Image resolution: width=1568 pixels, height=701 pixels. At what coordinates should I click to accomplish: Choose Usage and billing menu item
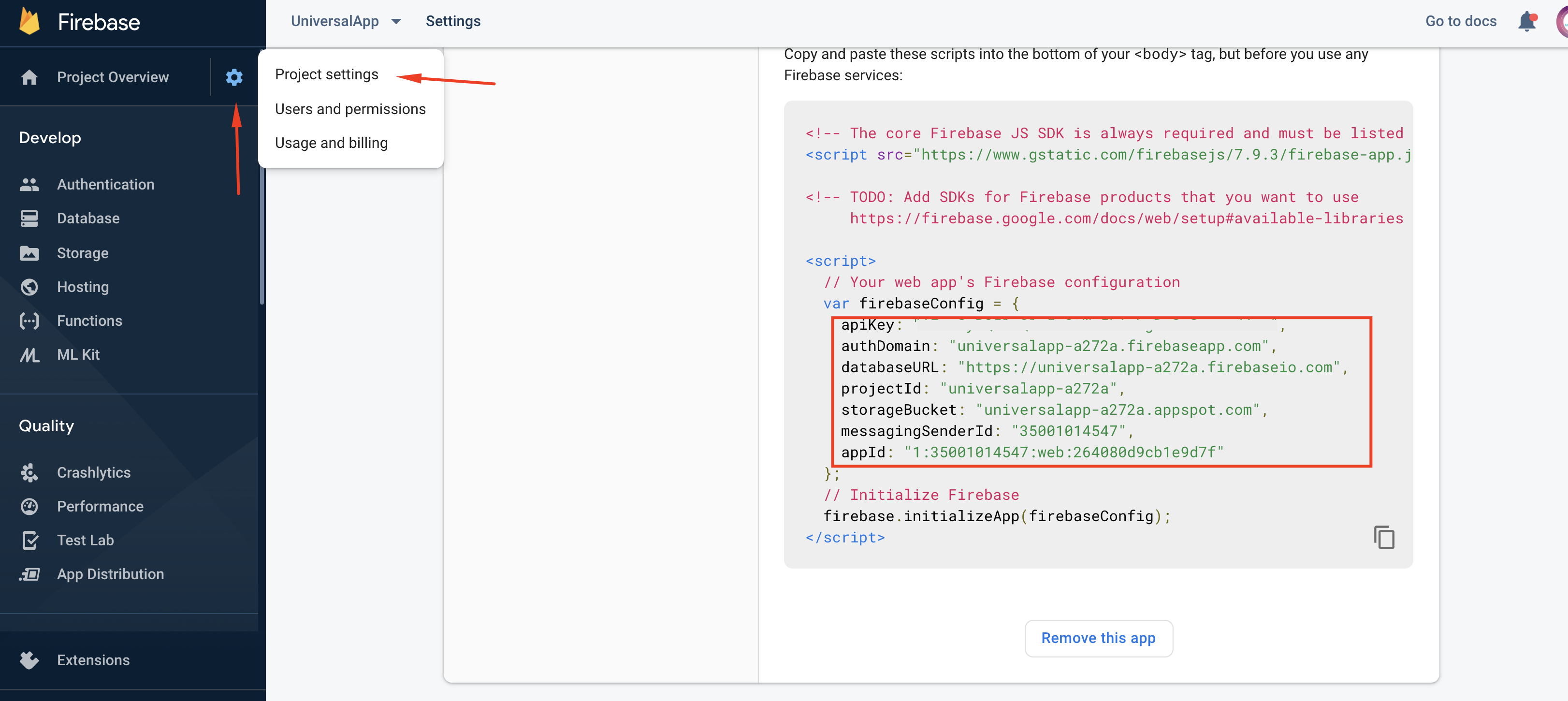[331, 143]
